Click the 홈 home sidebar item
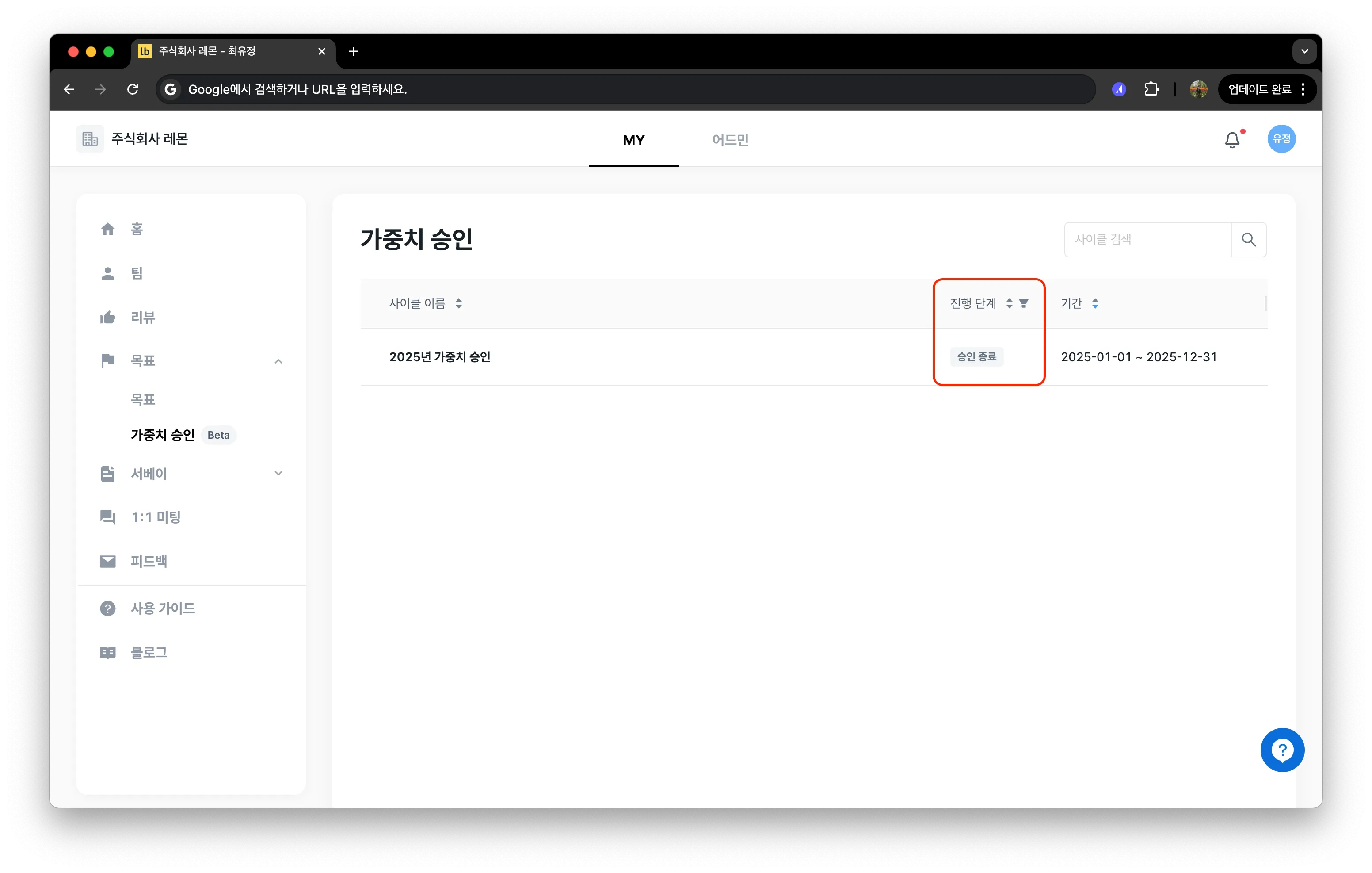 pos(137,229)
